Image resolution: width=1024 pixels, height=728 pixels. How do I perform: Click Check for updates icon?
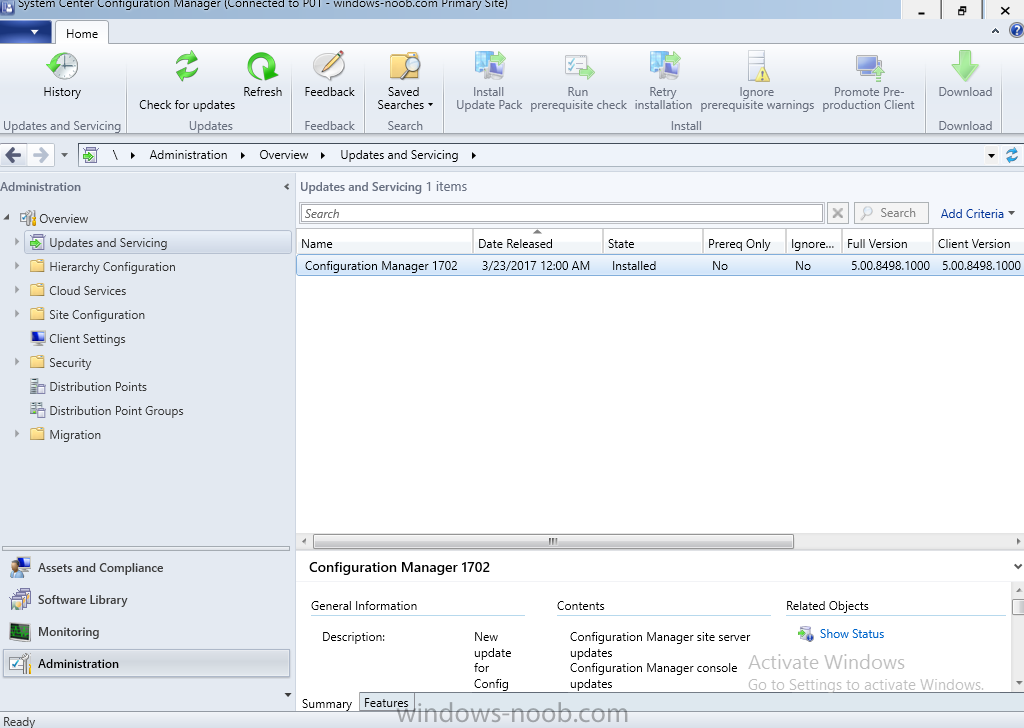coord(187,67)
